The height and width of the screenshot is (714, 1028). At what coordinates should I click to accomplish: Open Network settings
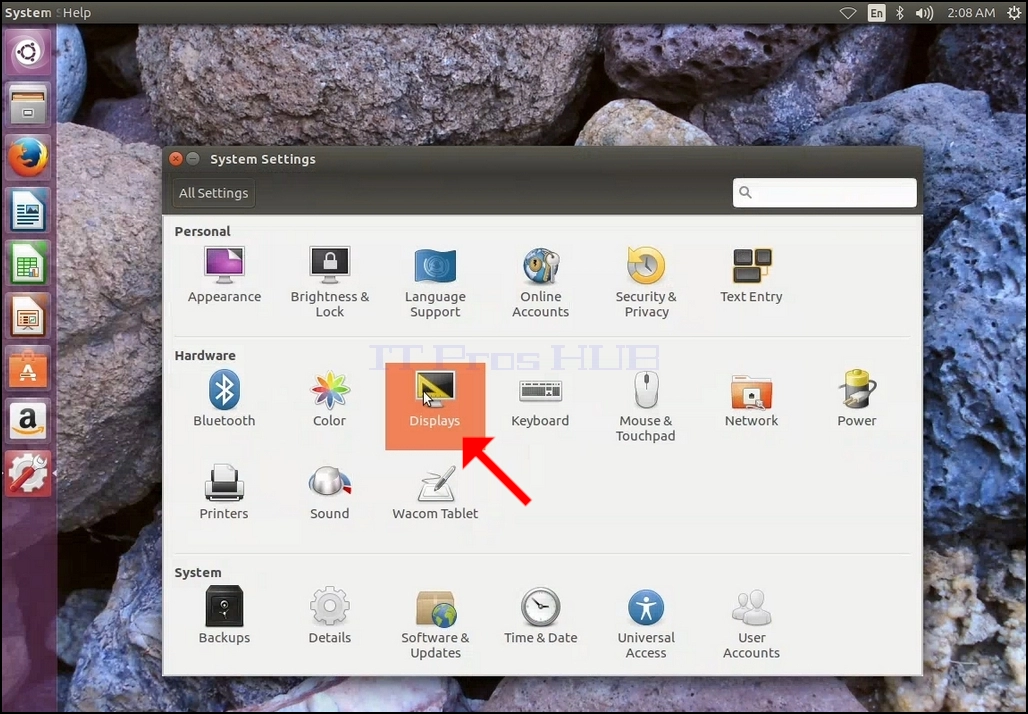[751, 399]
